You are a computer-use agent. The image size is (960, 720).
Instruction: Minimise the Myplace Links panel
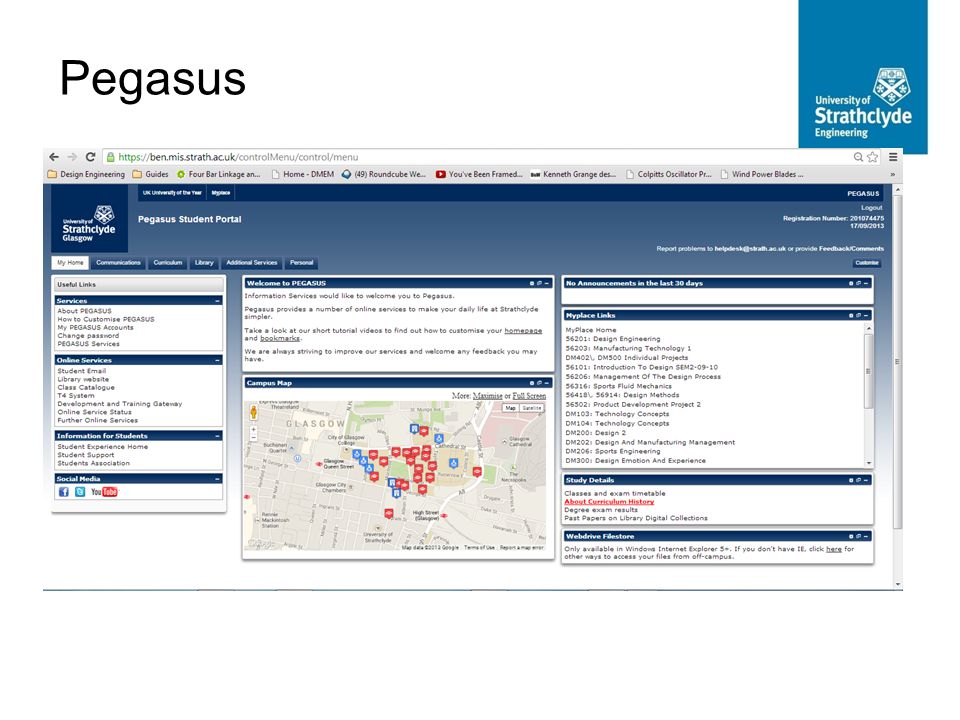coord(866,315)
